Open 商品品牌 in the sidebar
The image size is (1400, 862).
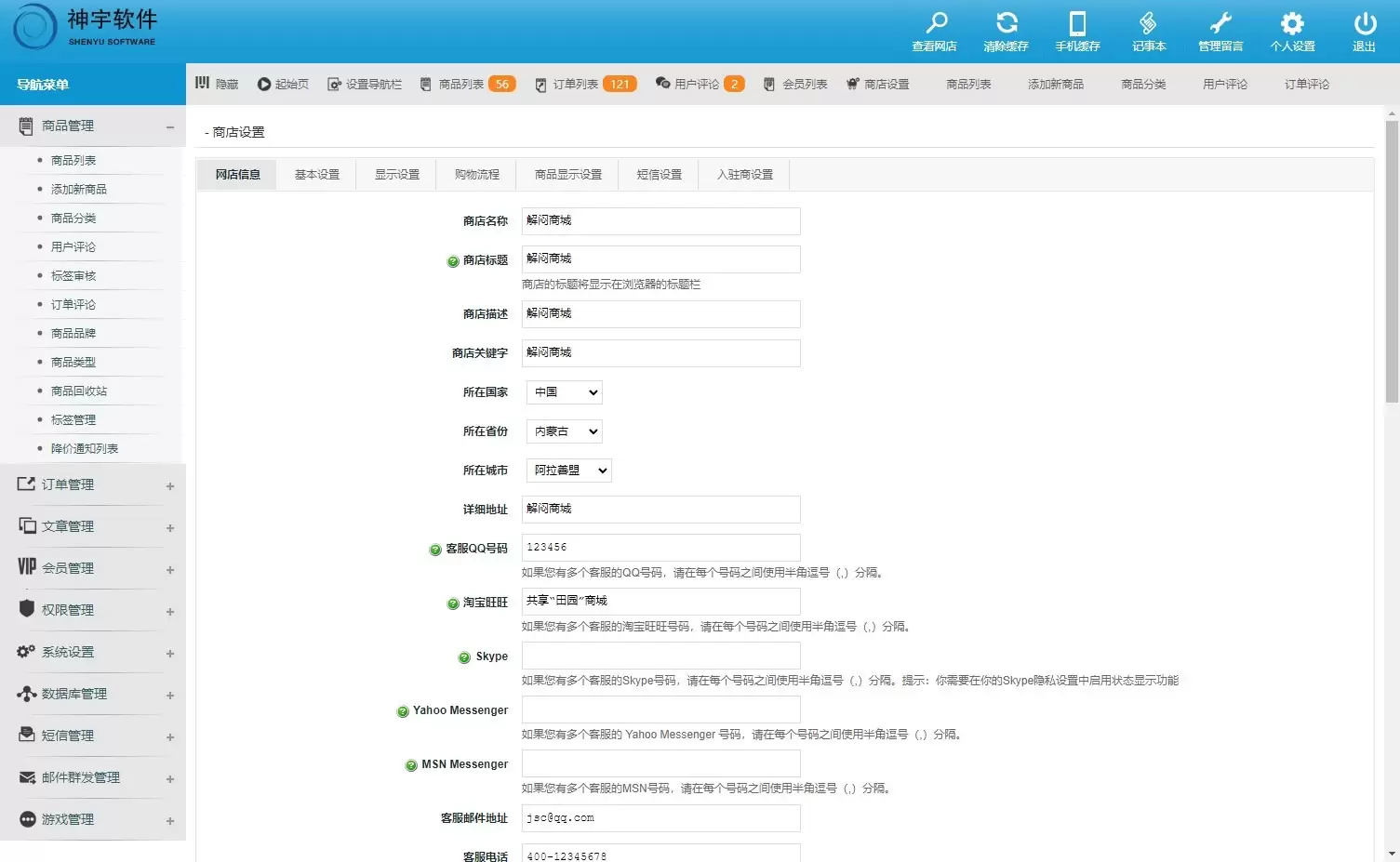(x=73, y=334)
